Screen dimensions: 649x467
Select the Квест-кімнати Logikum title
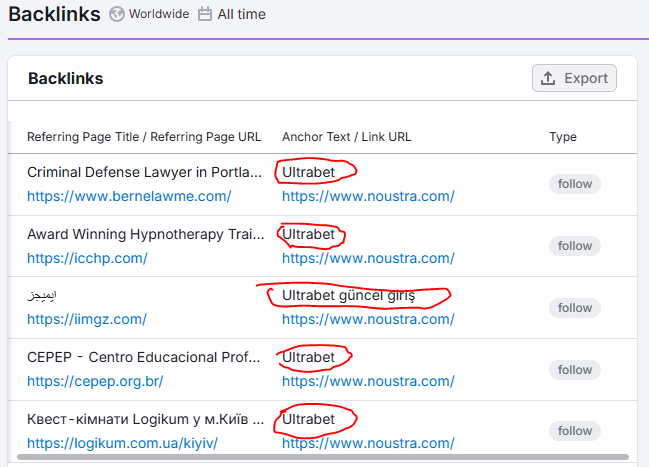click(145, 419)
